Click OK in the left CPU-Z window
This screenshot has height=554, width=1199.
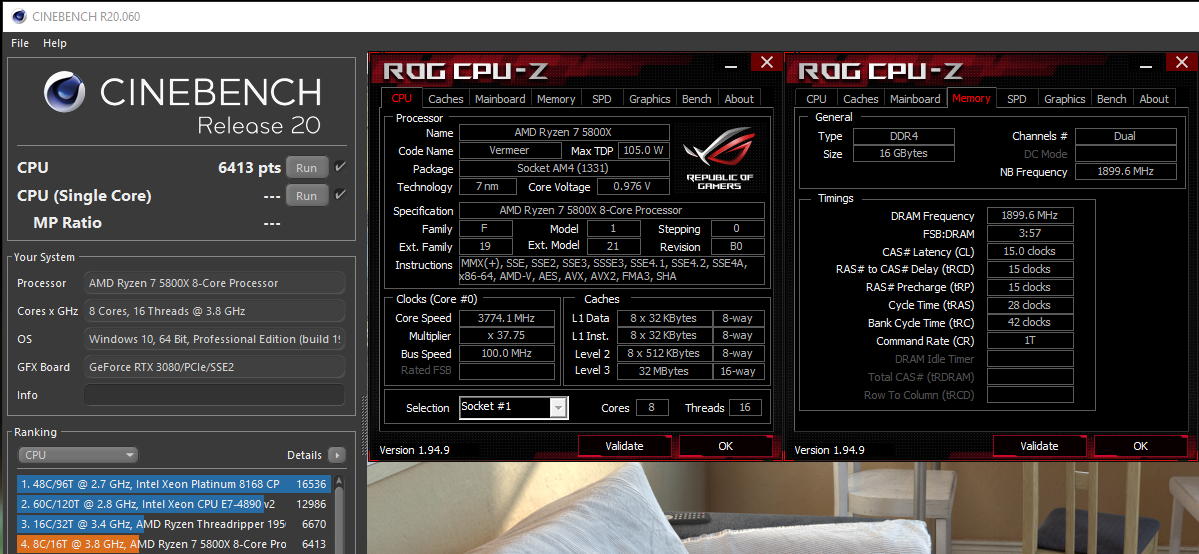(725, 445)
